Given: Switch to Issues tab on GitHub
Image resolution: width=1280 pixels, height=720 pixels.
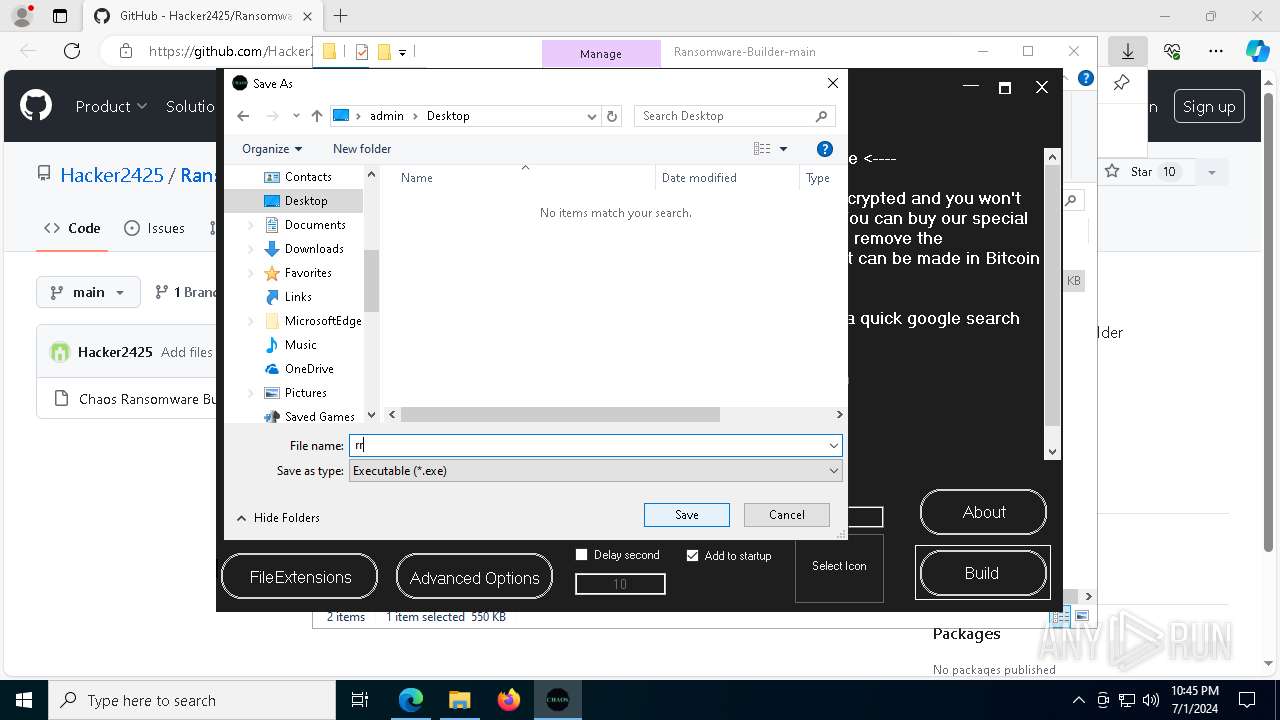Looking at the screenshot, I should click(x=154, y=228).
